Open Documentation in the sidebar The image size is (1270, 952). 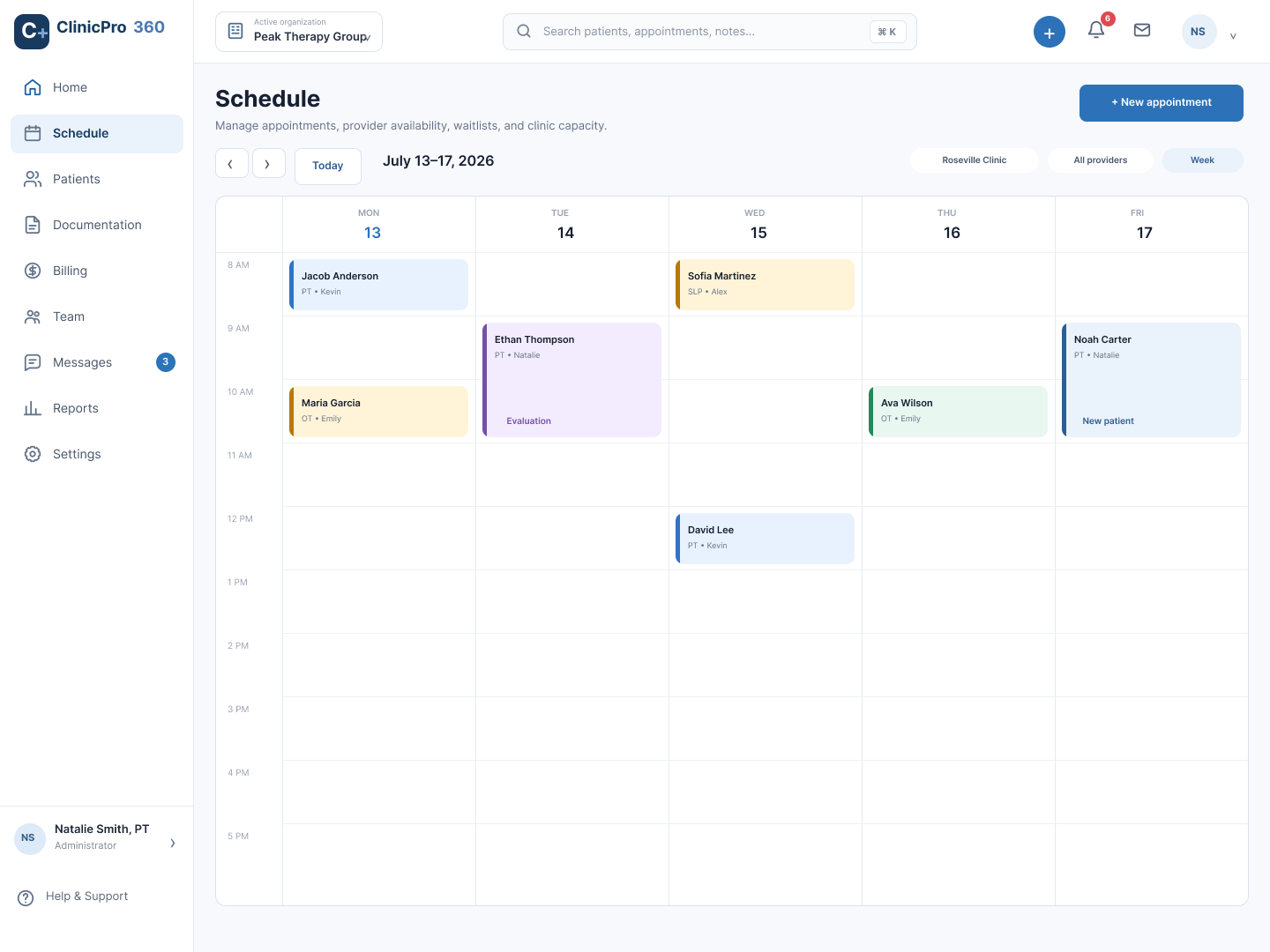[x=97, y=225]
